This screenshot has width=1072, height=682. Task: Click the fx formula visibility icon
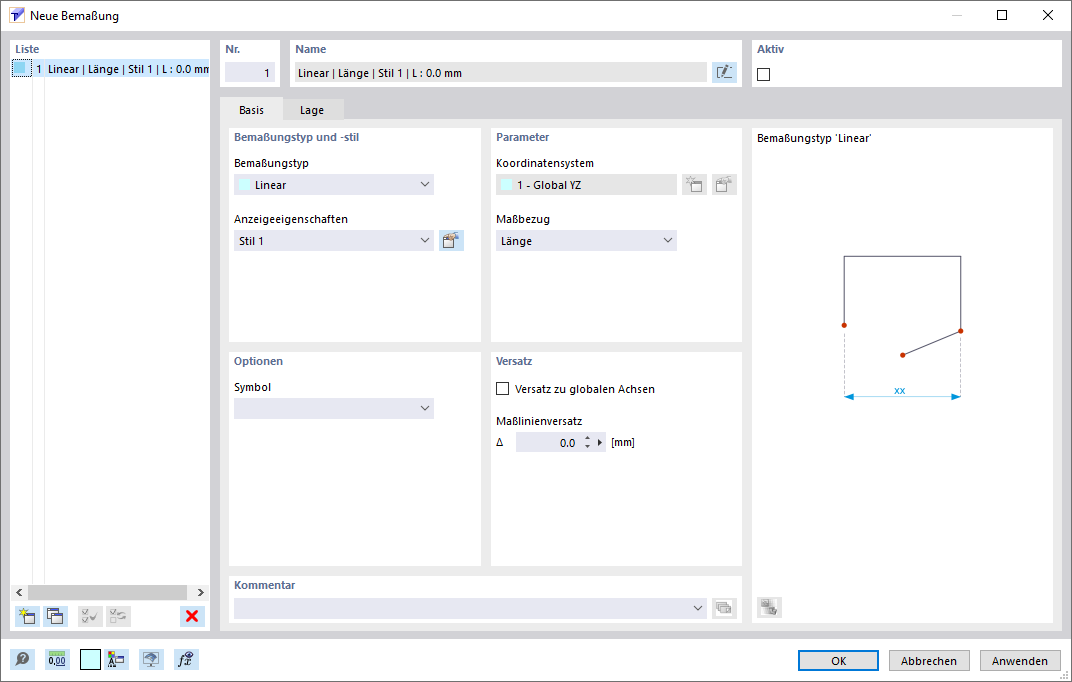pyautogui.click(x=185, y=660)
